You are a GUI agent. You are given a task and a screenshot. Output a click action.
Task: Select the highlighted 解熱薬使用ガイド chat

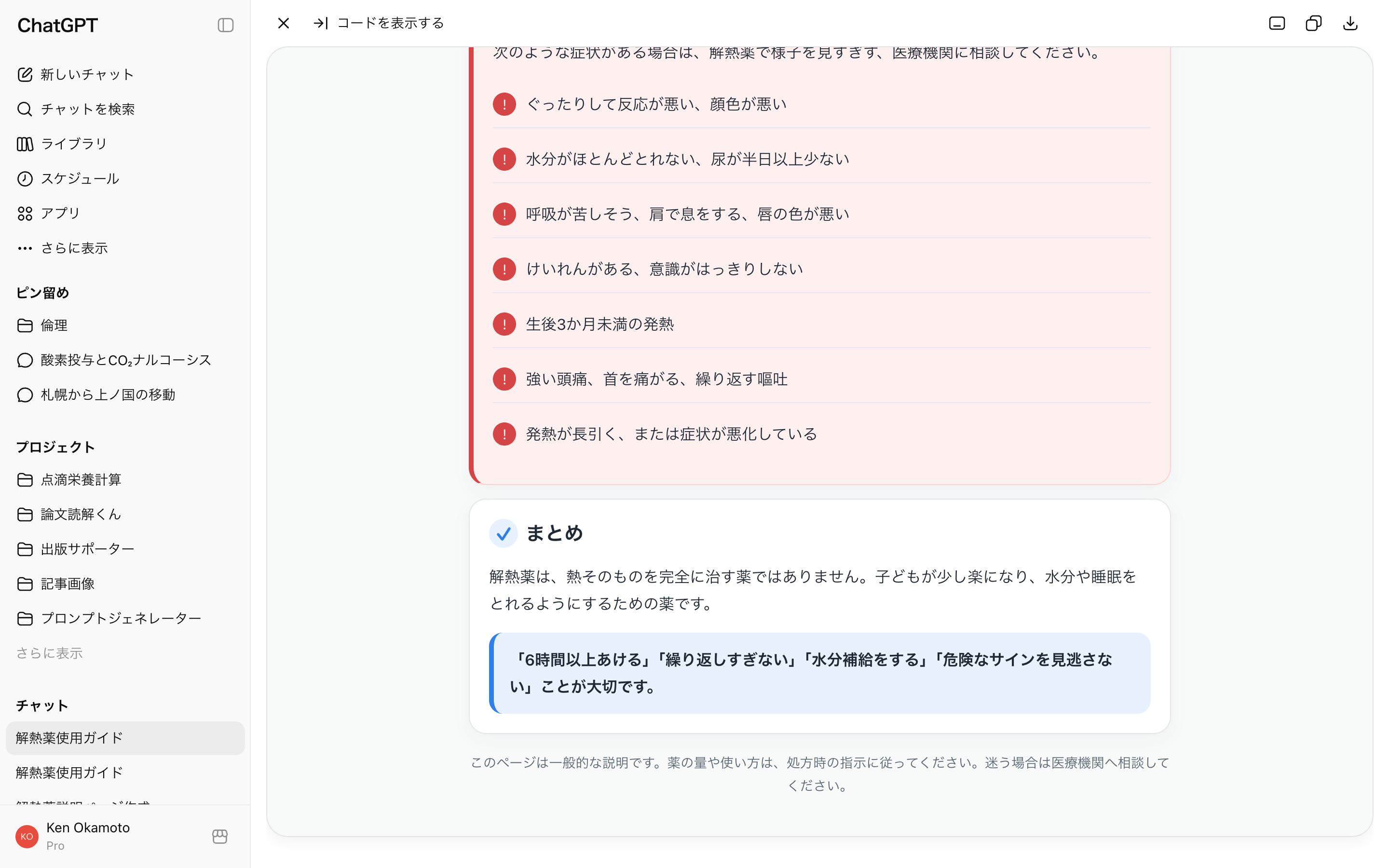pyautogui.click(x=125, y=738)
